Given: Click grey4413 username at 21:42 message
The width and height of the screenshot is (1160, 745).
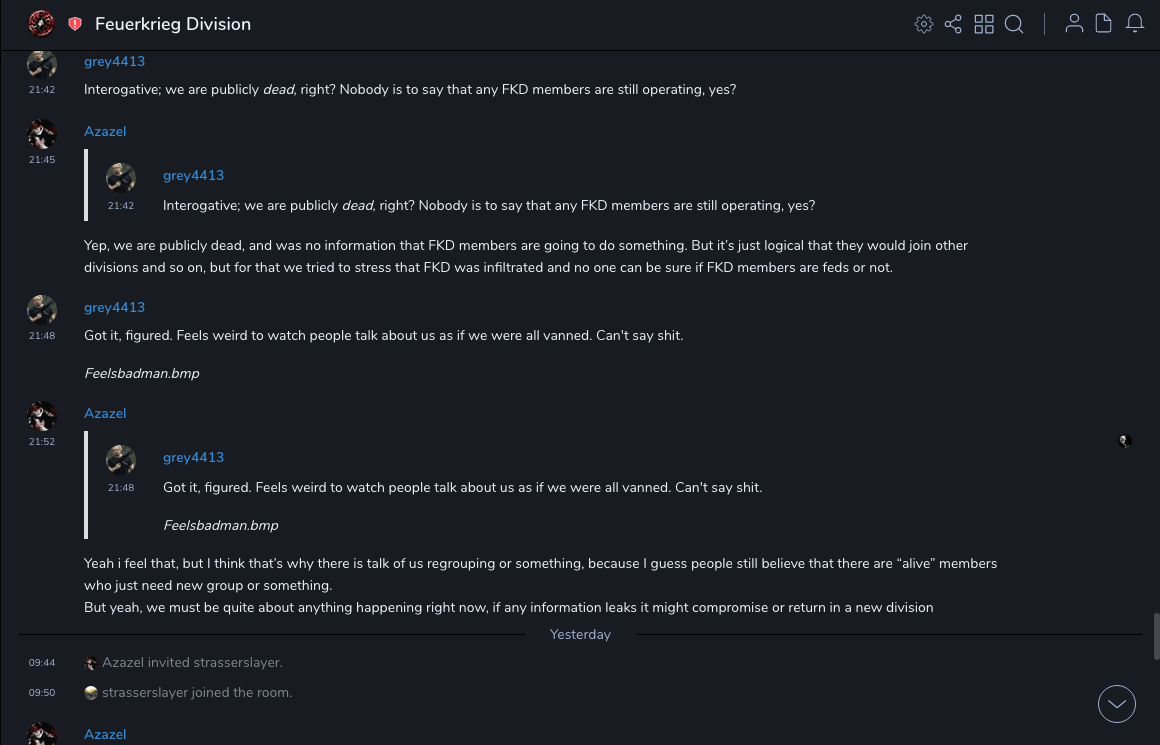Looking at the screenshot, I should [114, 61].
